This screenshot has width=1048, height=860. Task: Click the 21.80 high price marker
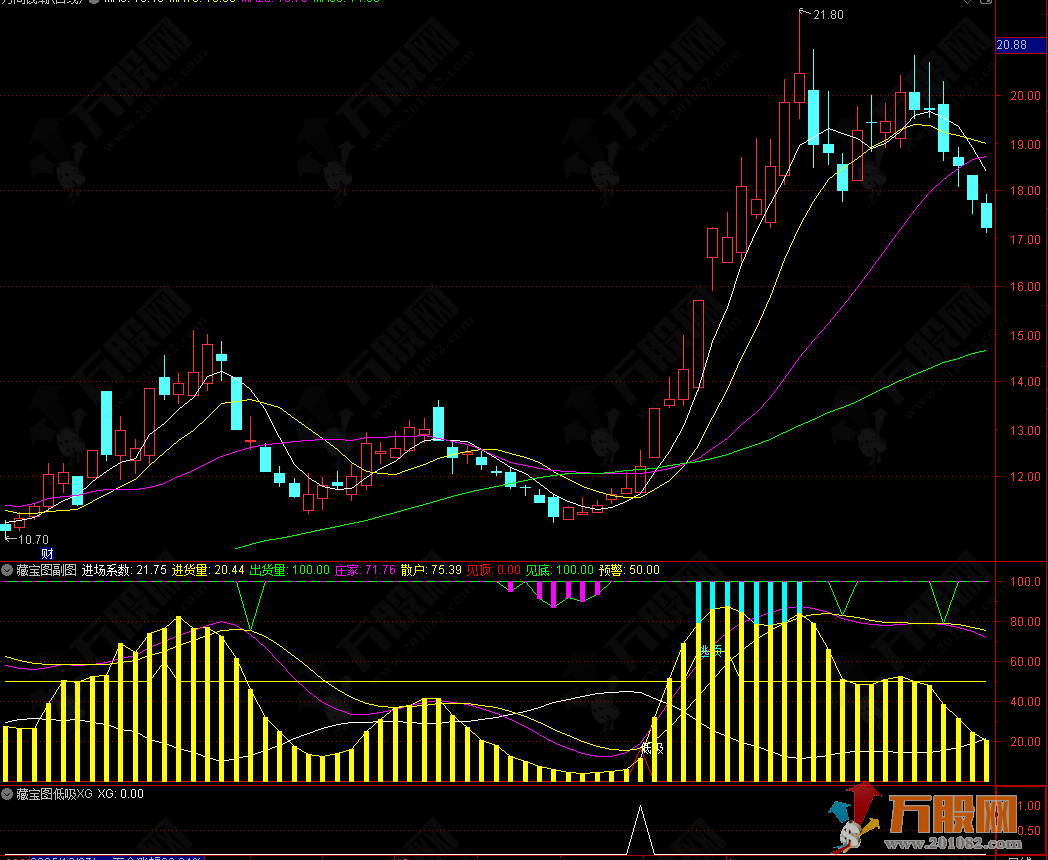tap(827, 14)
